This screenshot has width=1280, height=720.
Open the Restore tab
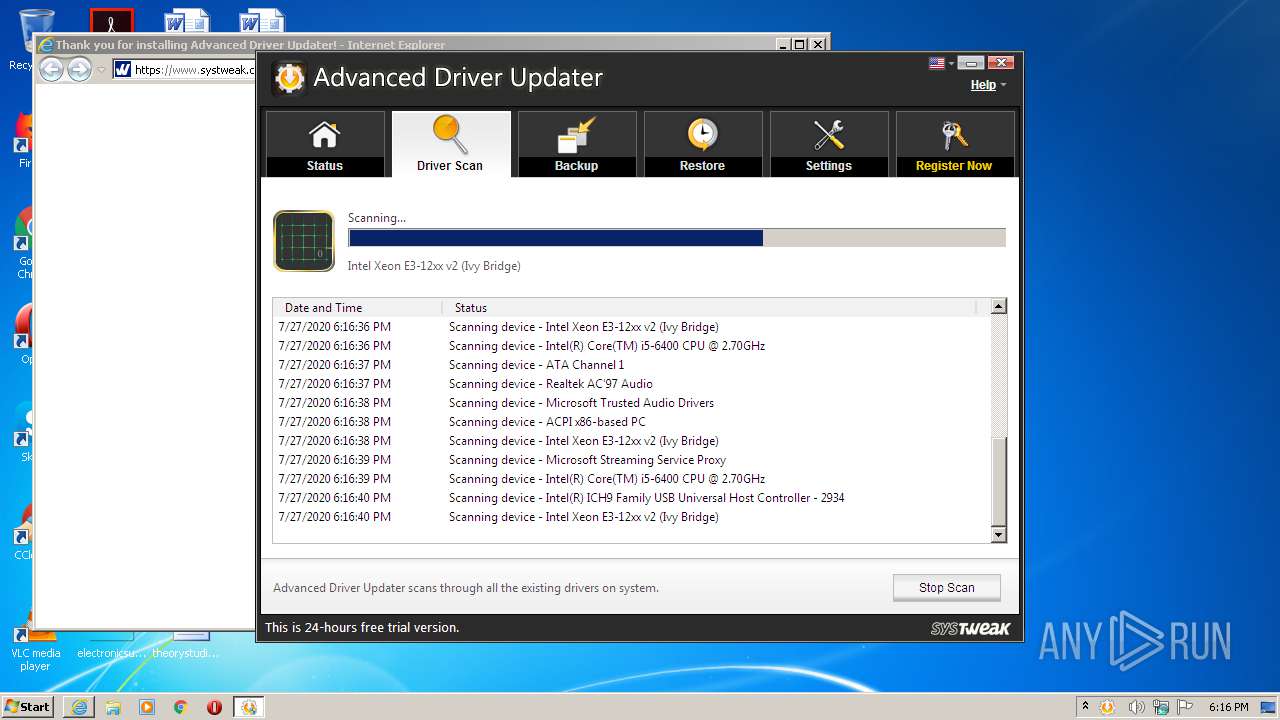pyautogui.click(x=703, y=144)
